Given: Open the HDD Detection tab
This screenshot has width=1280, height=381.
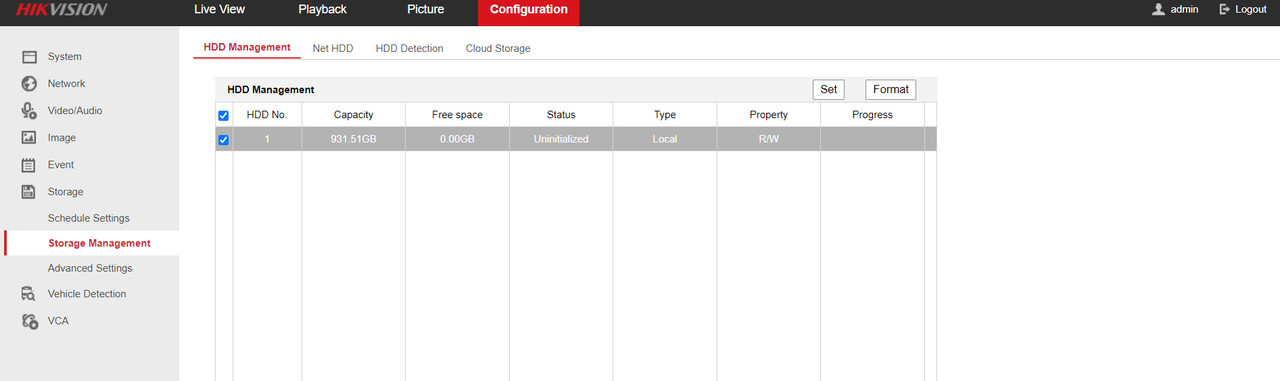Looking at the screenshot, I should (409, 48).
